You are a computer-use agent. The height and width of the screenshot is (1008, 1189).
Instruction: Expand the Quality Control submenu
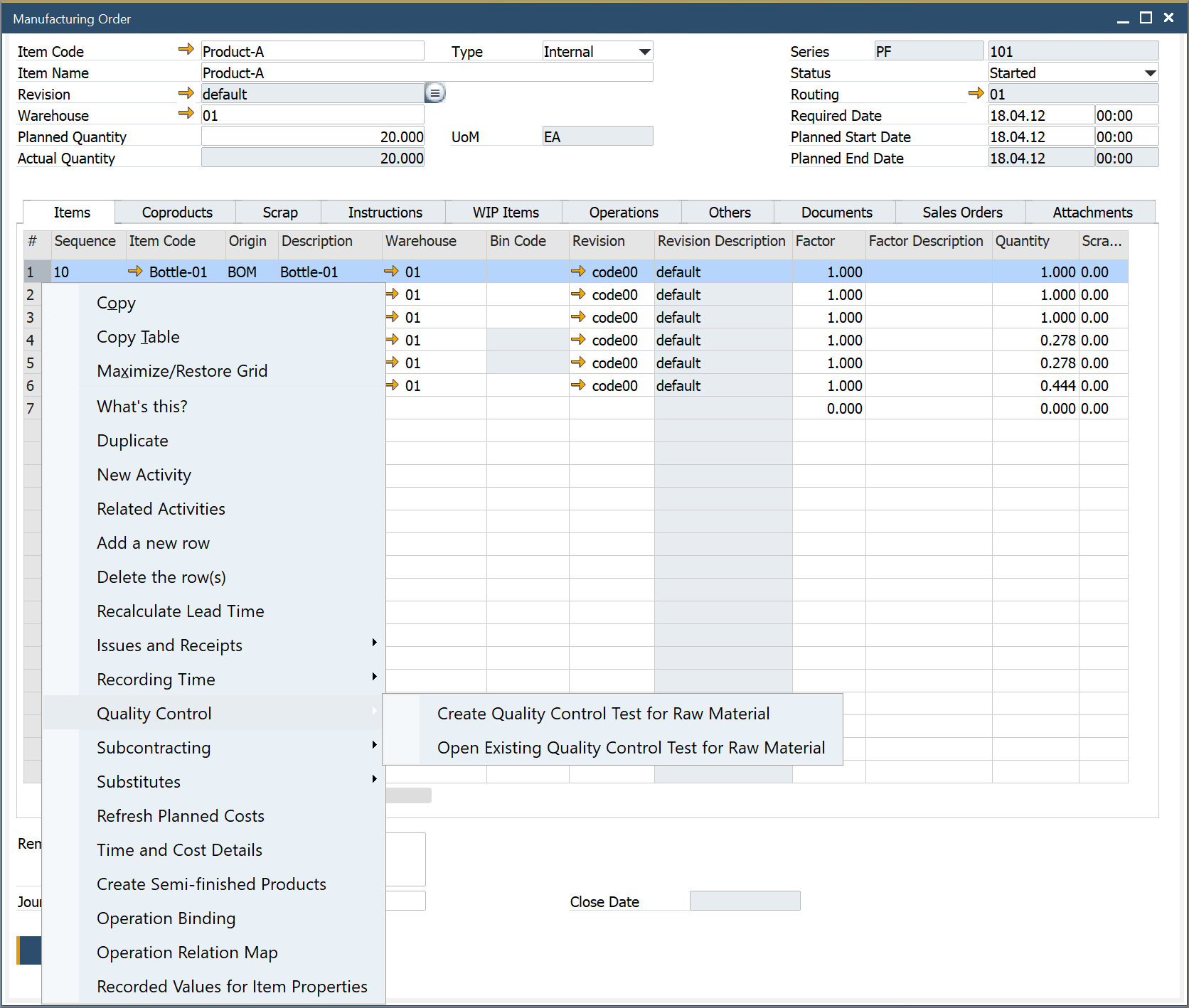214,713
